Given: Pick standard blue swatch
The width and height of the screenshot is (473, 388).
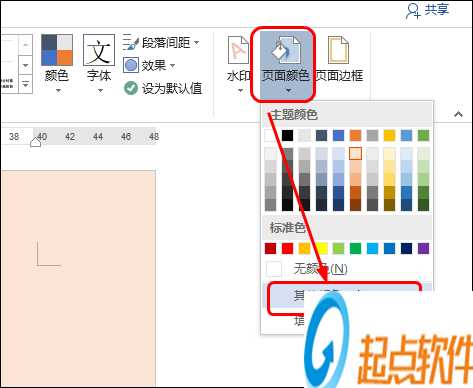Looking at the screenshot, I should (389, 248).
